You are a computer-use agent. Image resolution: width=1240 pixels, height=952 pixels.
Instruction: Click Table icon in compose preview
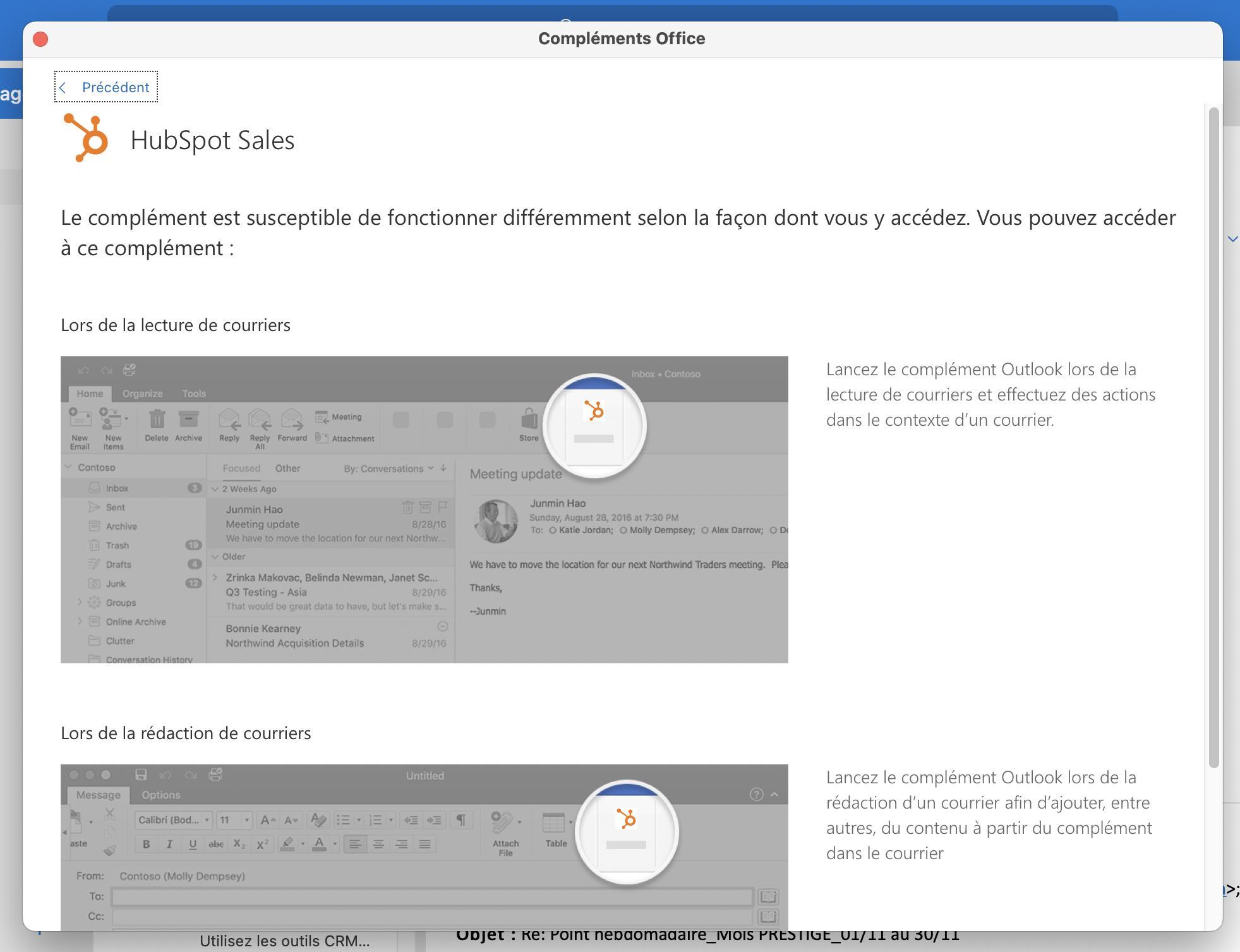[x=554, y=822]
